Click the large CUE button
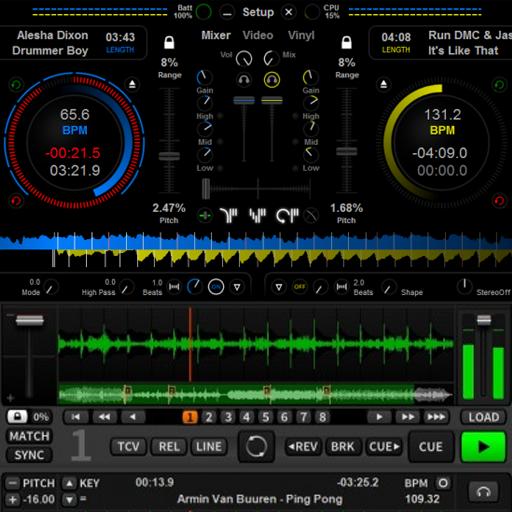512x512 pixels. coord(431,447)
